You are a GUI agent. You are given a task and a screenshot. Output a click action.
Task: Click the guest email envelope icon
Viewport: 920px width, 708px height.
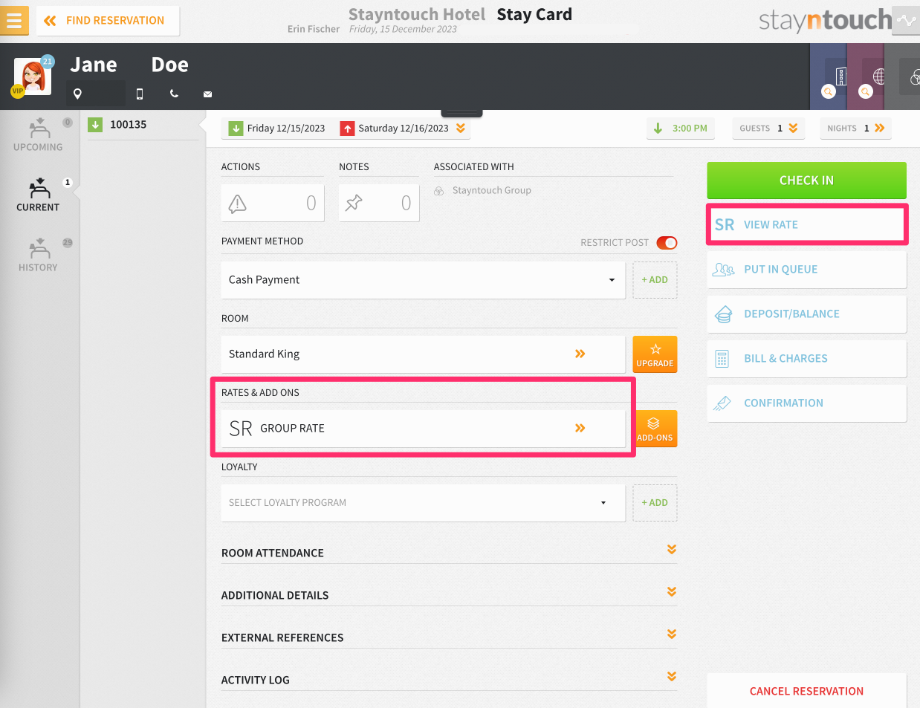coord(208,94)
